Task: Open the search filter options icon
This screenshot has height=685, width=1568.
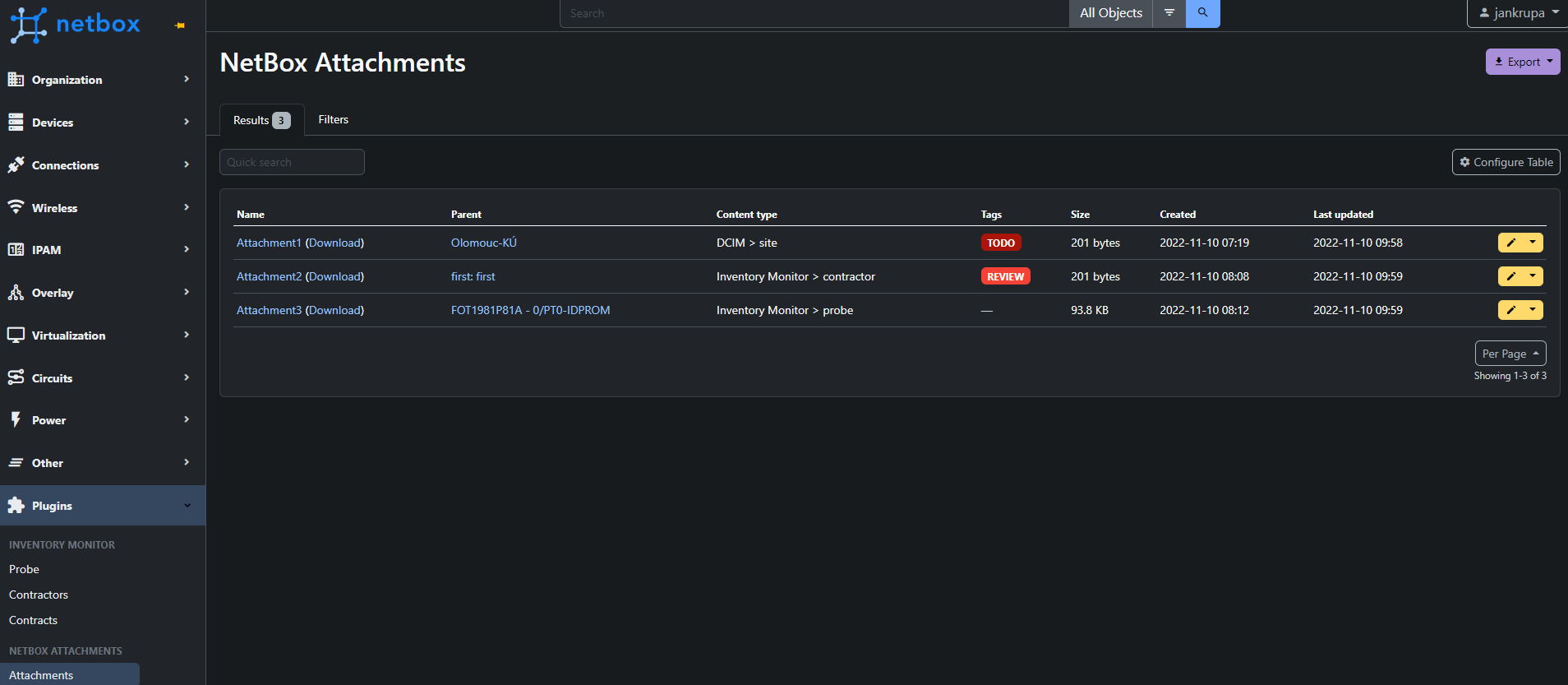Action: [1169, 13]
